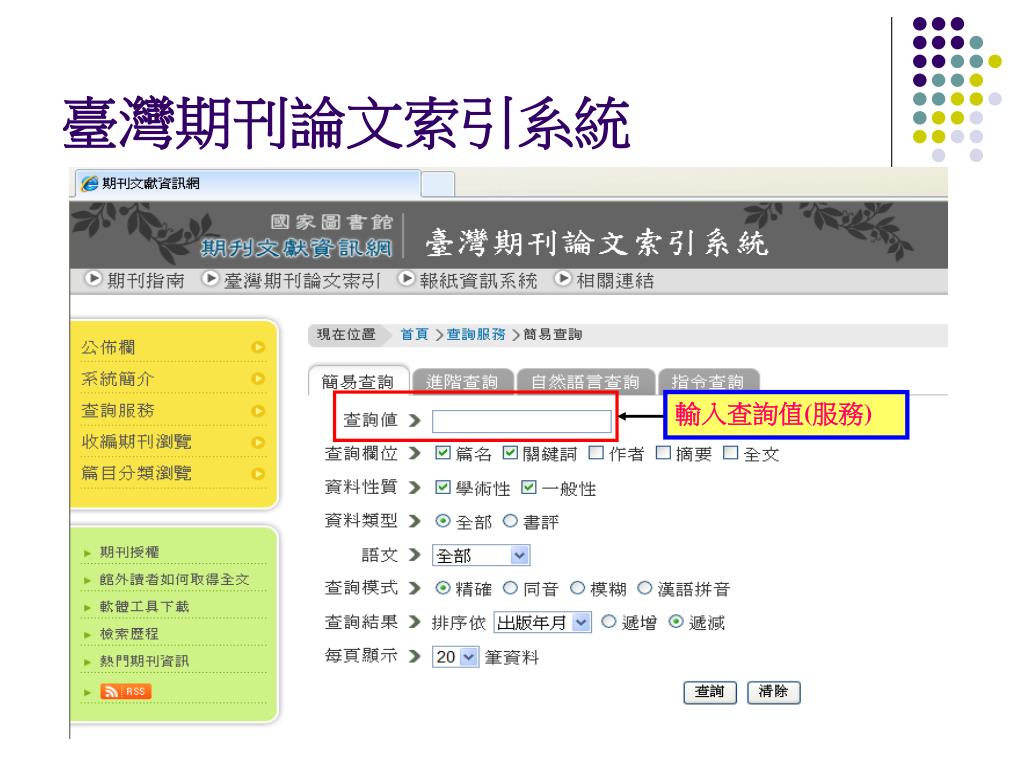Click the arrow icon beside 查詢服務 in sidebar
This screenshot has height=768, width=1024.
click(258, 411)
